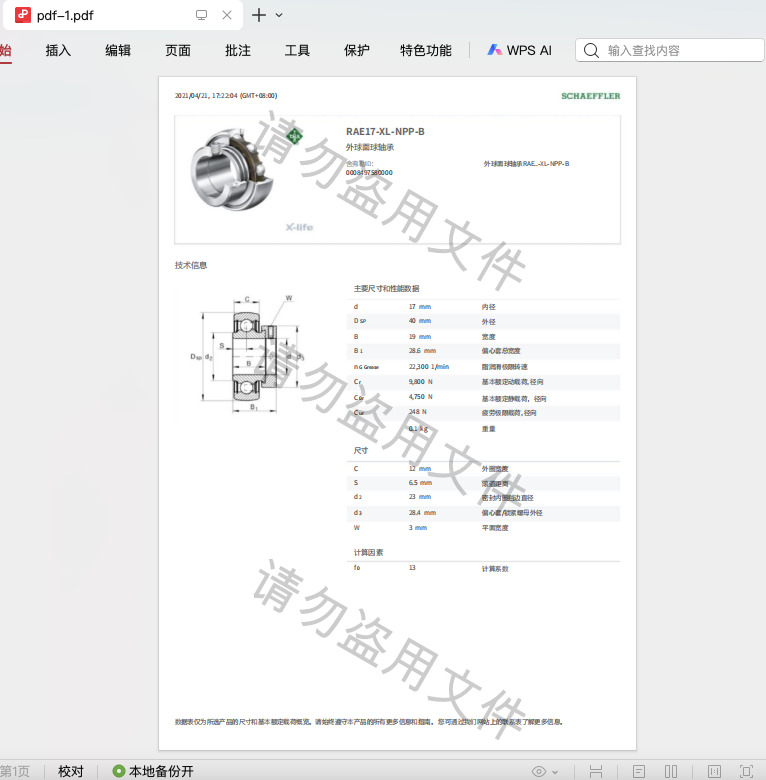Click the 技术信息 heading
Screen dimensions: 766x780
(x=191, y=265)
